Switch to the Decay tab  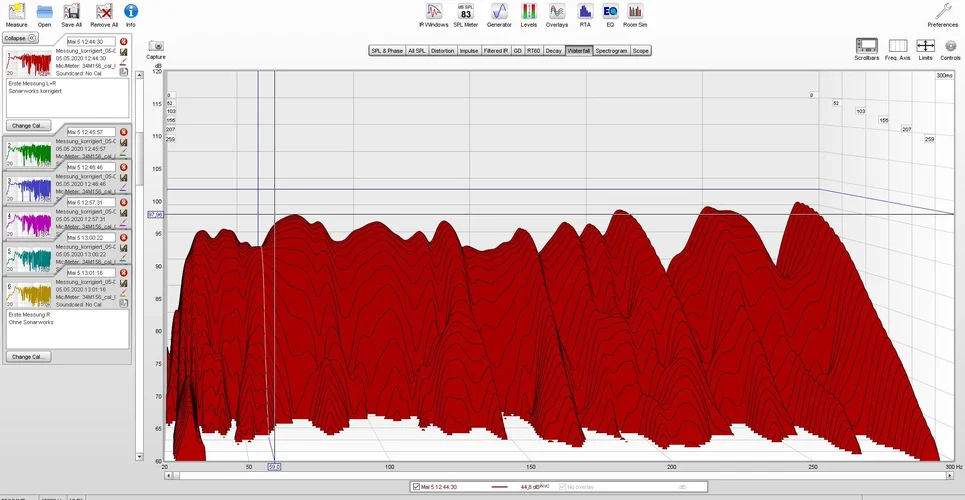pyautogui.click(x=554, y=50)
